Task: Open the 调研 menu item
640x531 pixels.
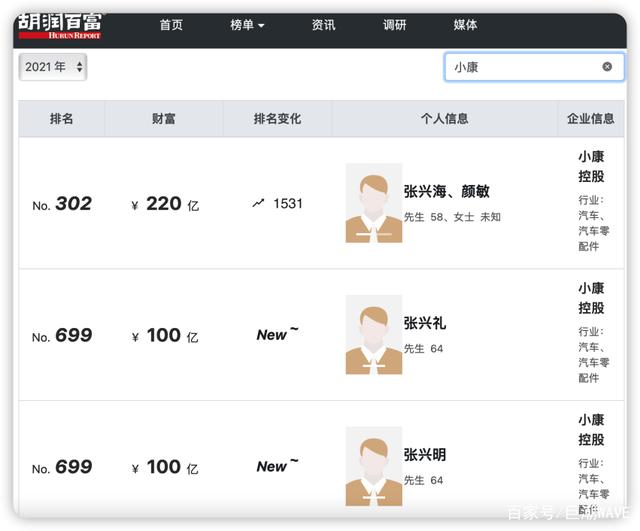Action: pos(395,25)
